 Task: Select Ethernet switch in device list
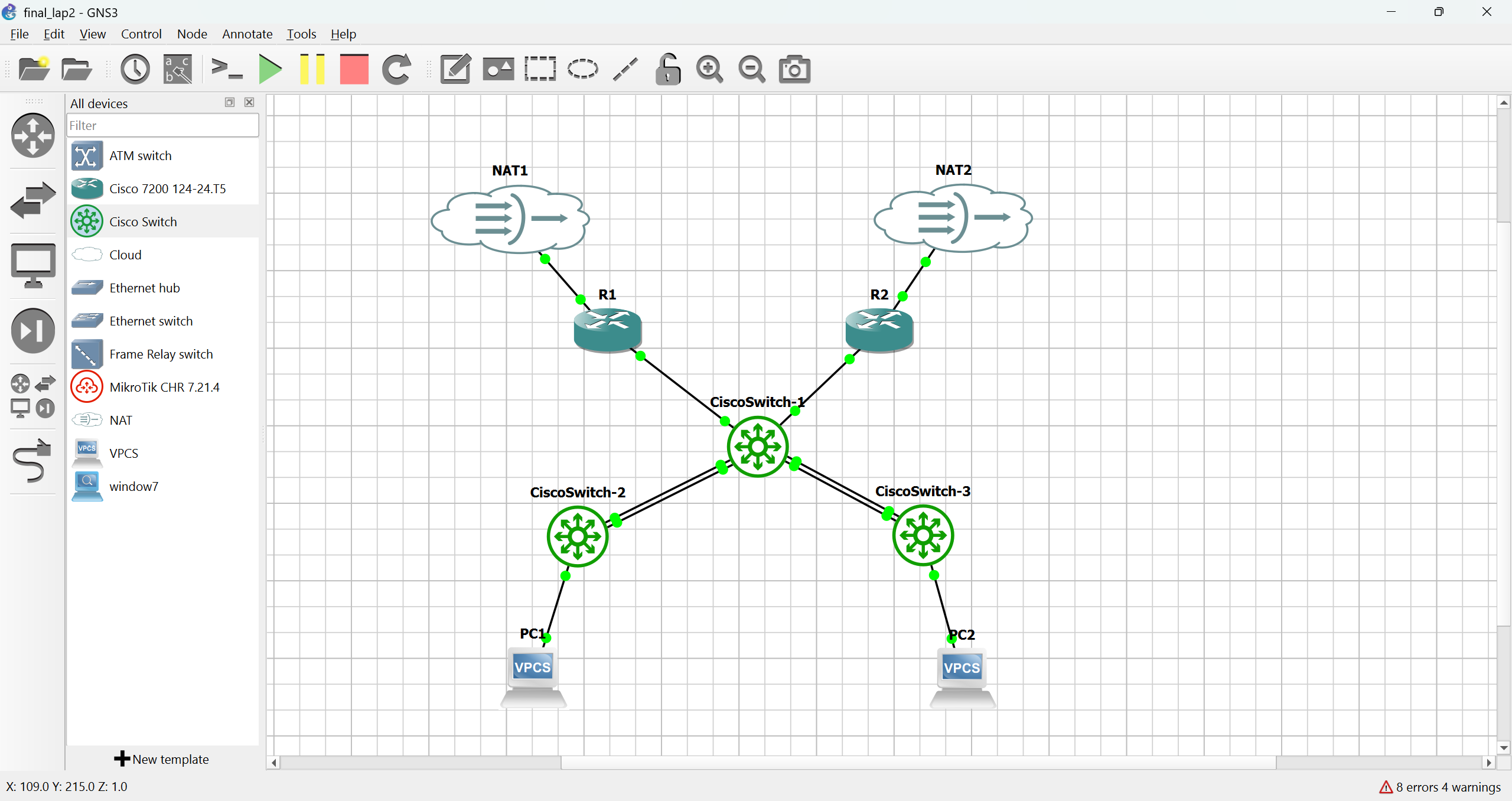pos(163,321)
